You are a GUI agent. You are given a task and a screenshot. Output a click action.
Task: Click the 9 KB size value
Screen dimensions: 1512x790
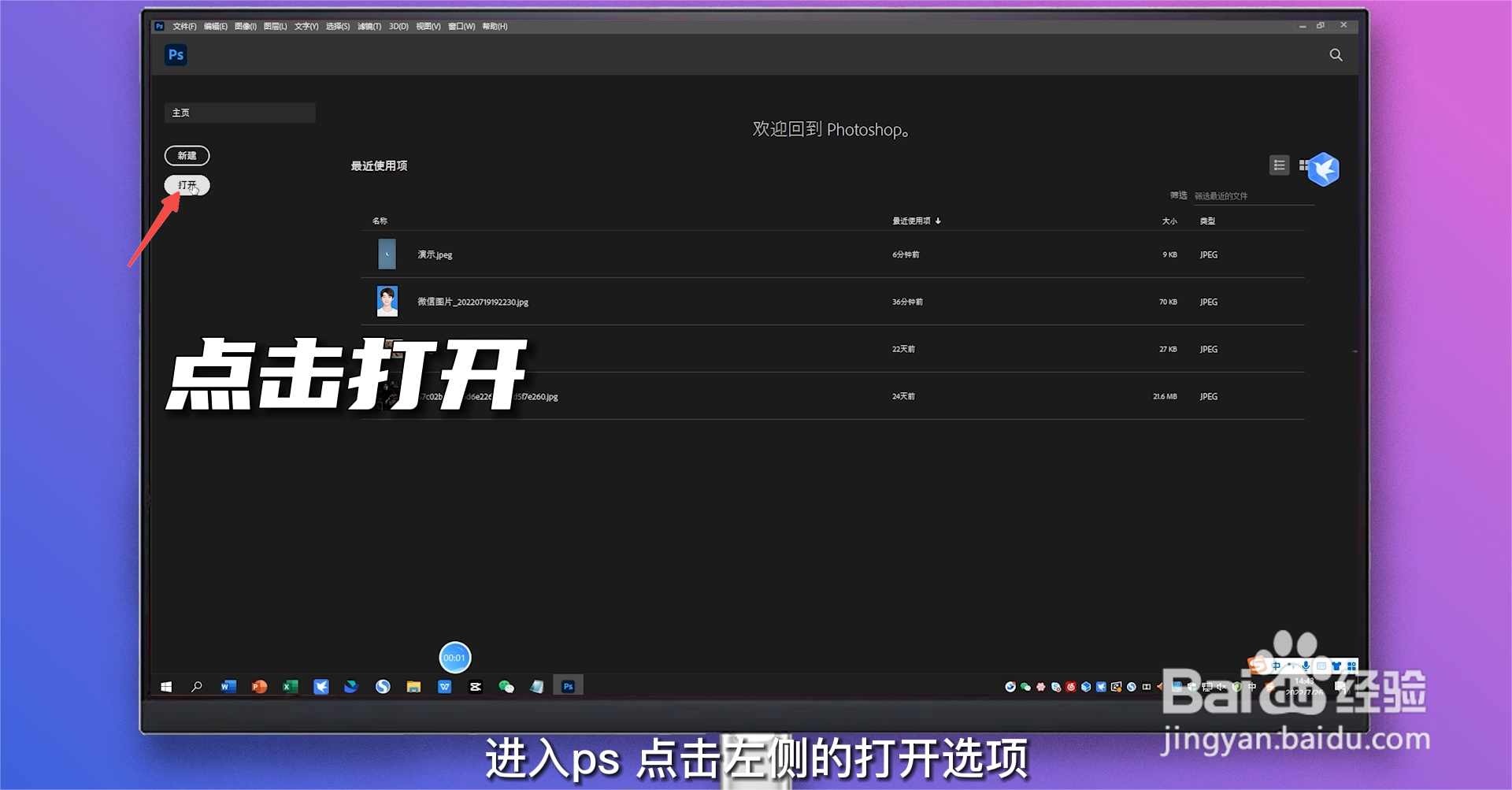pyautogui.click(x=1169, y=254)
